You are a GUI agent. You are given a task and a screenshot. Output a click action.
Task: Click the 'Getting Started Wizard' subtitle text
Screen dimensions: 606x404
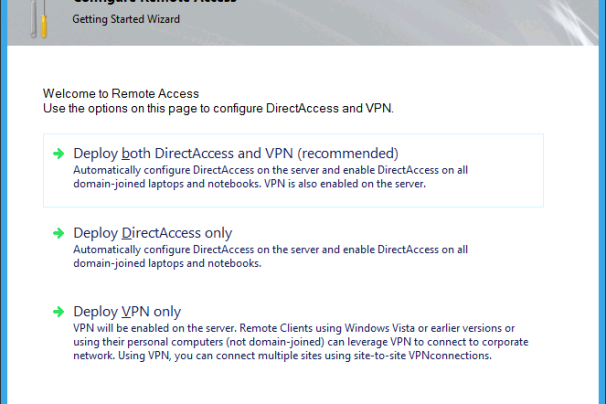[126, 19]
